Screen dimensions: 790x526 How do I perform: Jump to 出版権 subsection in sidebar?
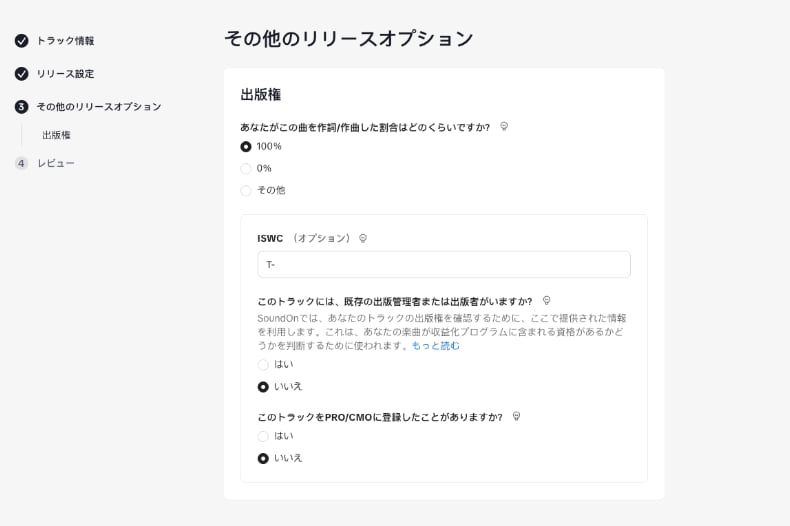coord(56,135)
